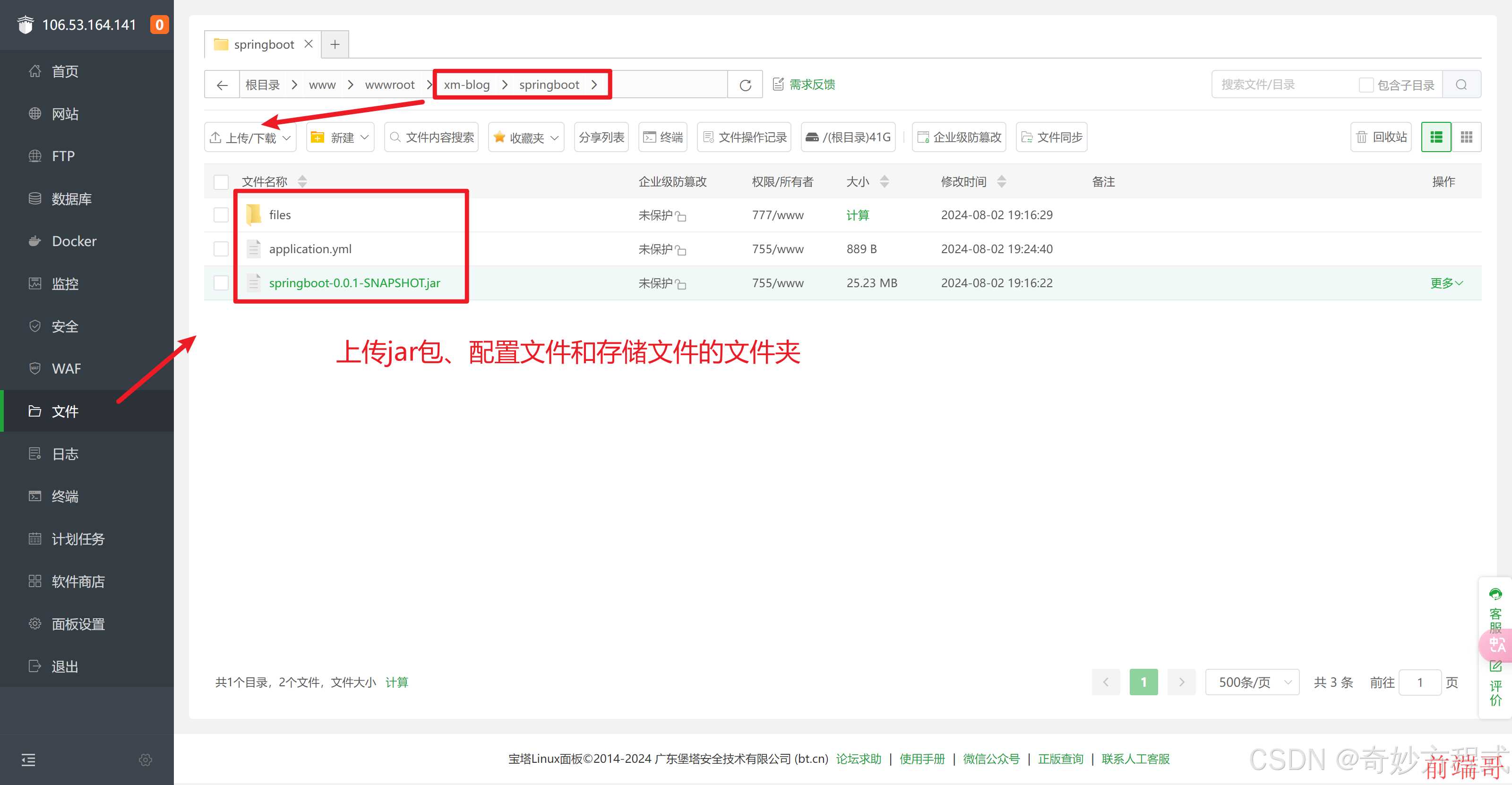Add a new file tab
This screenshot has height=785, width=1512.
point(335,44)
